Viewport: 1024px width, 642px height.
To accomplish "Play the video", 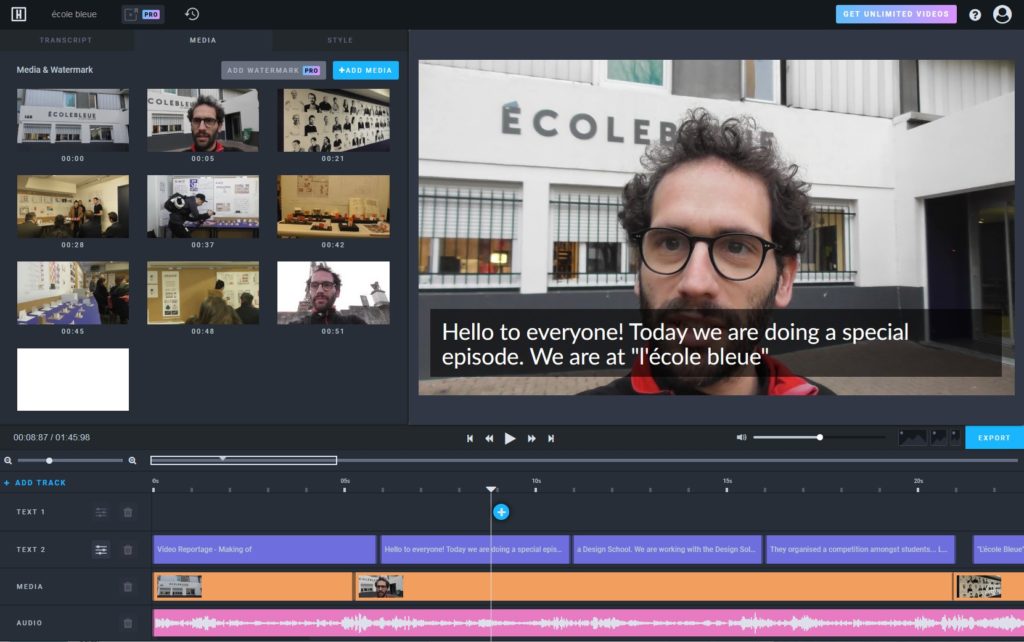I will pos(510,438).
